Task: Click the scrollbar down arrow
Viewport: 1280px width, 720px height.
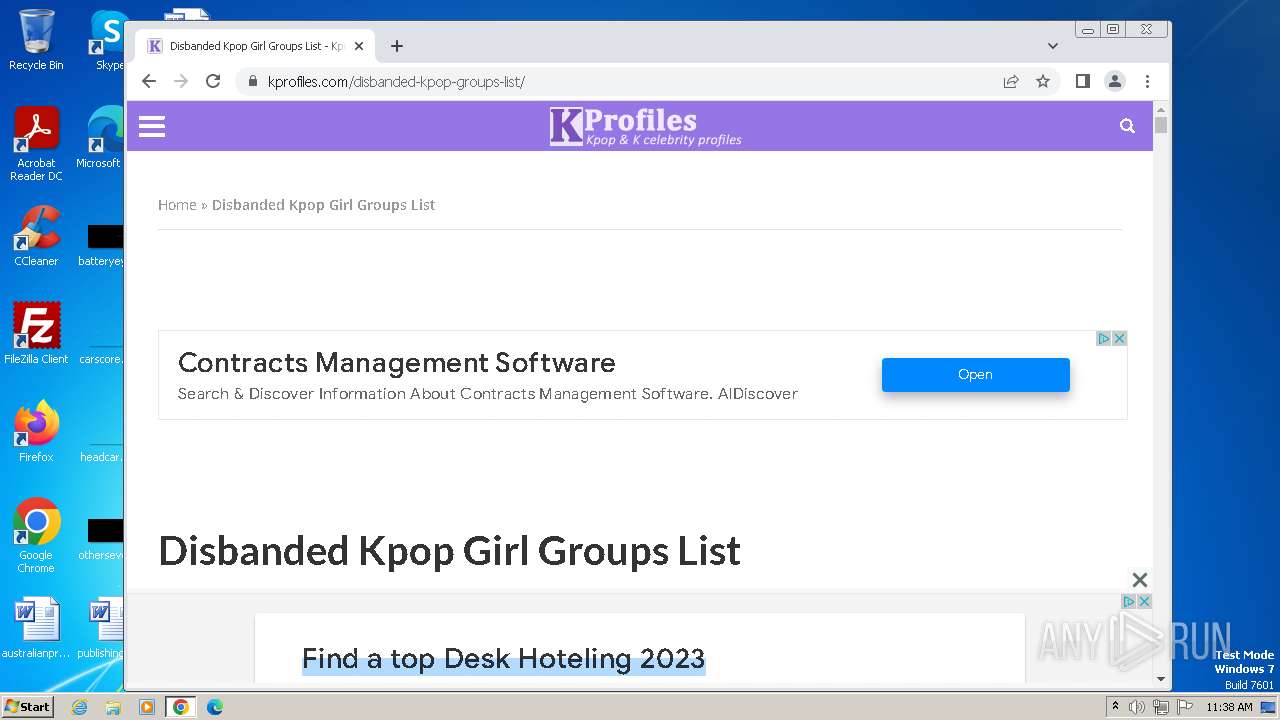Action: point(1161,679)
